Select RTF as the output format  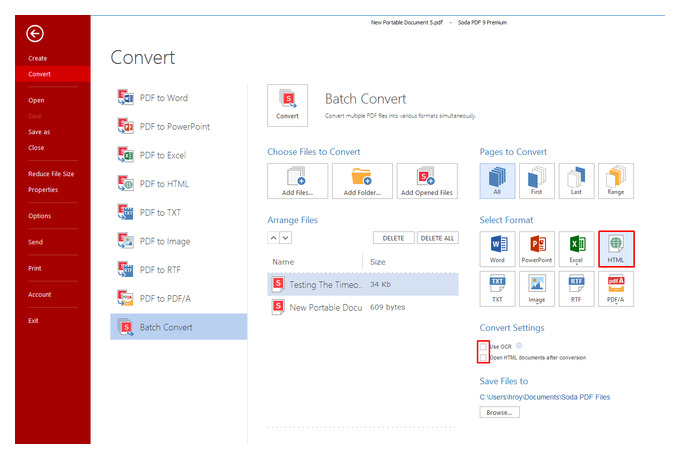coord(576,289)
